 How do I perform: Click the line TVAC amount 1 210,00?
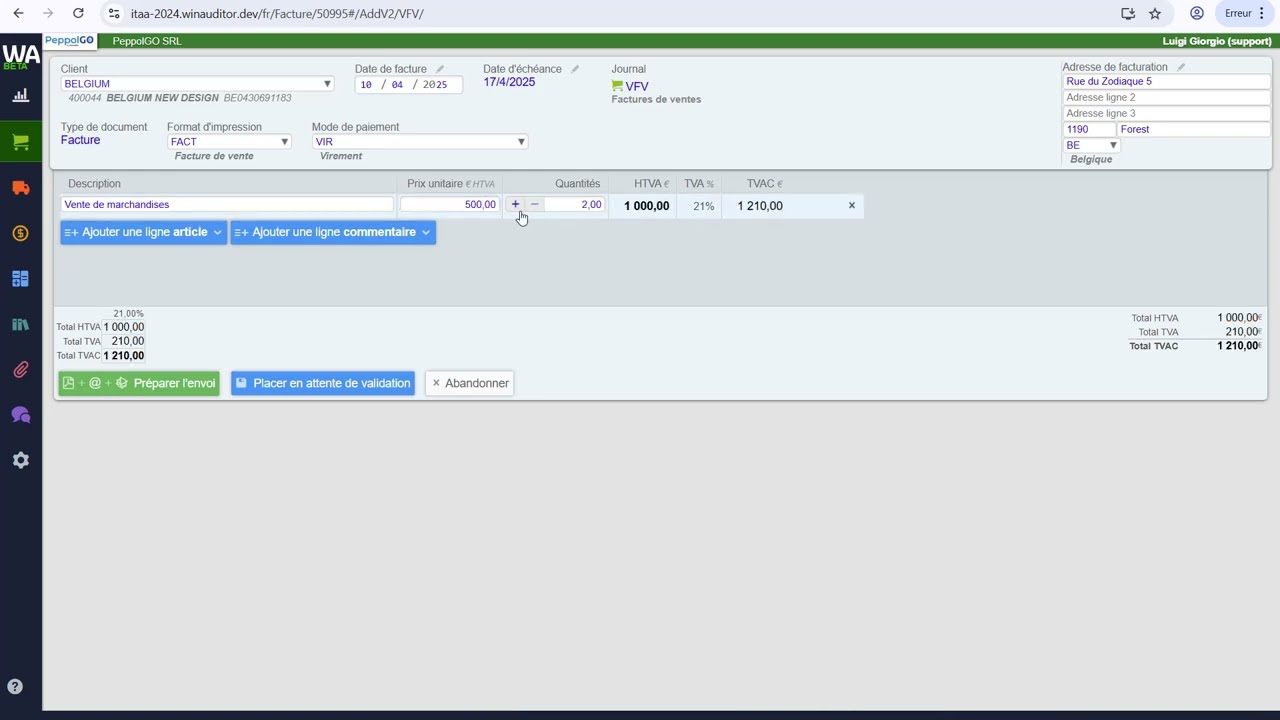tap(760, 206)
